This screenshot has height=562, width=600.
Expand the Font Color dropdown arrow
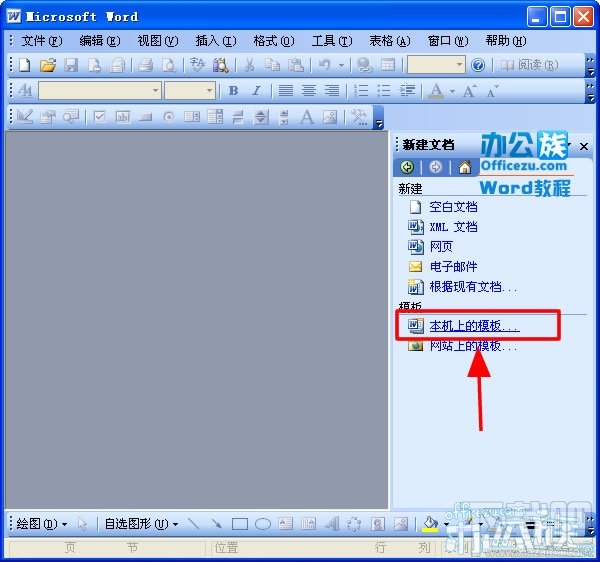click(453, 91)
